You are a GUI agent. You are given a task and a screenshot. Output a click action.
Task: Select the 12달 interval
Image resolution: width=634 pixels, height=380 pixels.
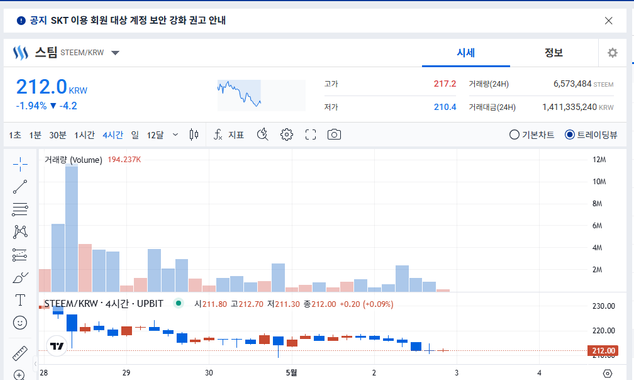[155, 135]
